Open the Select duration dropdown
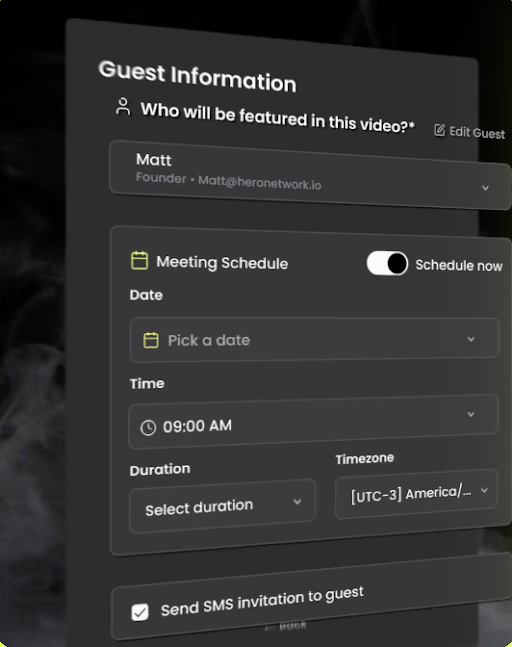The width and height of the screenshot is (512, 647). pos(223,506)
